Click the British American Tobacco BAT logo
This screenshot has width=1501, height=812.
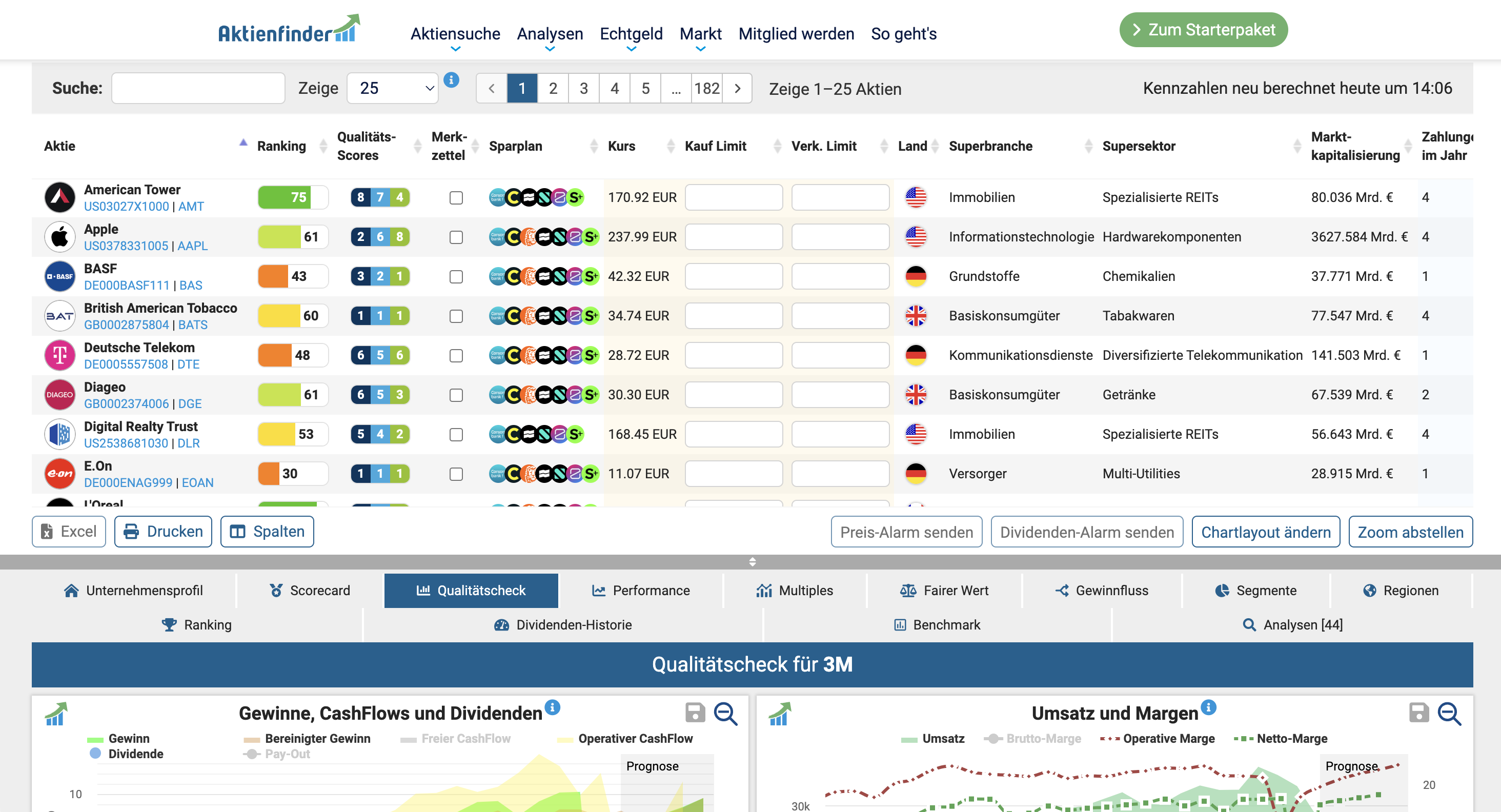60,316
